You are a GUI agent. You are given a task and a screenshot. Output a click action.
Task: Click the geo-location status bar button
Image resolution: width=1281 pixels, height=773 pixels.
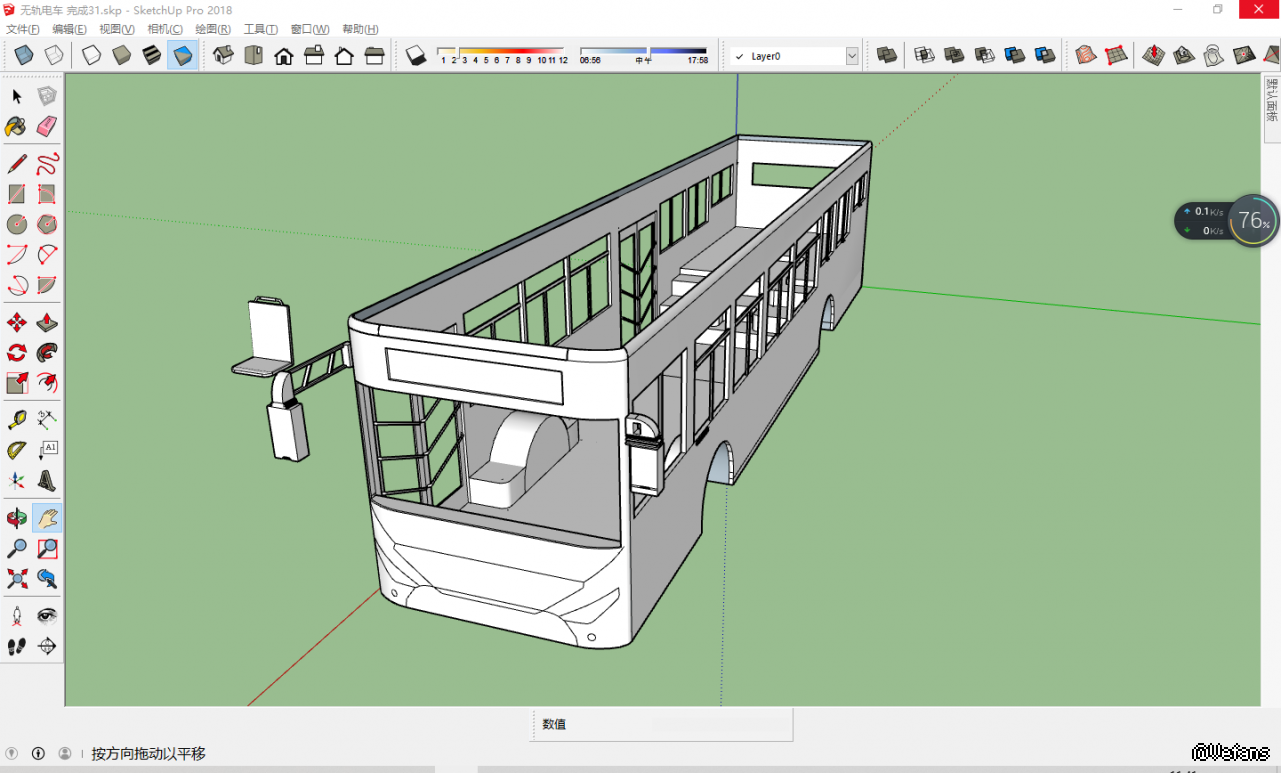(x=12, y=753)
